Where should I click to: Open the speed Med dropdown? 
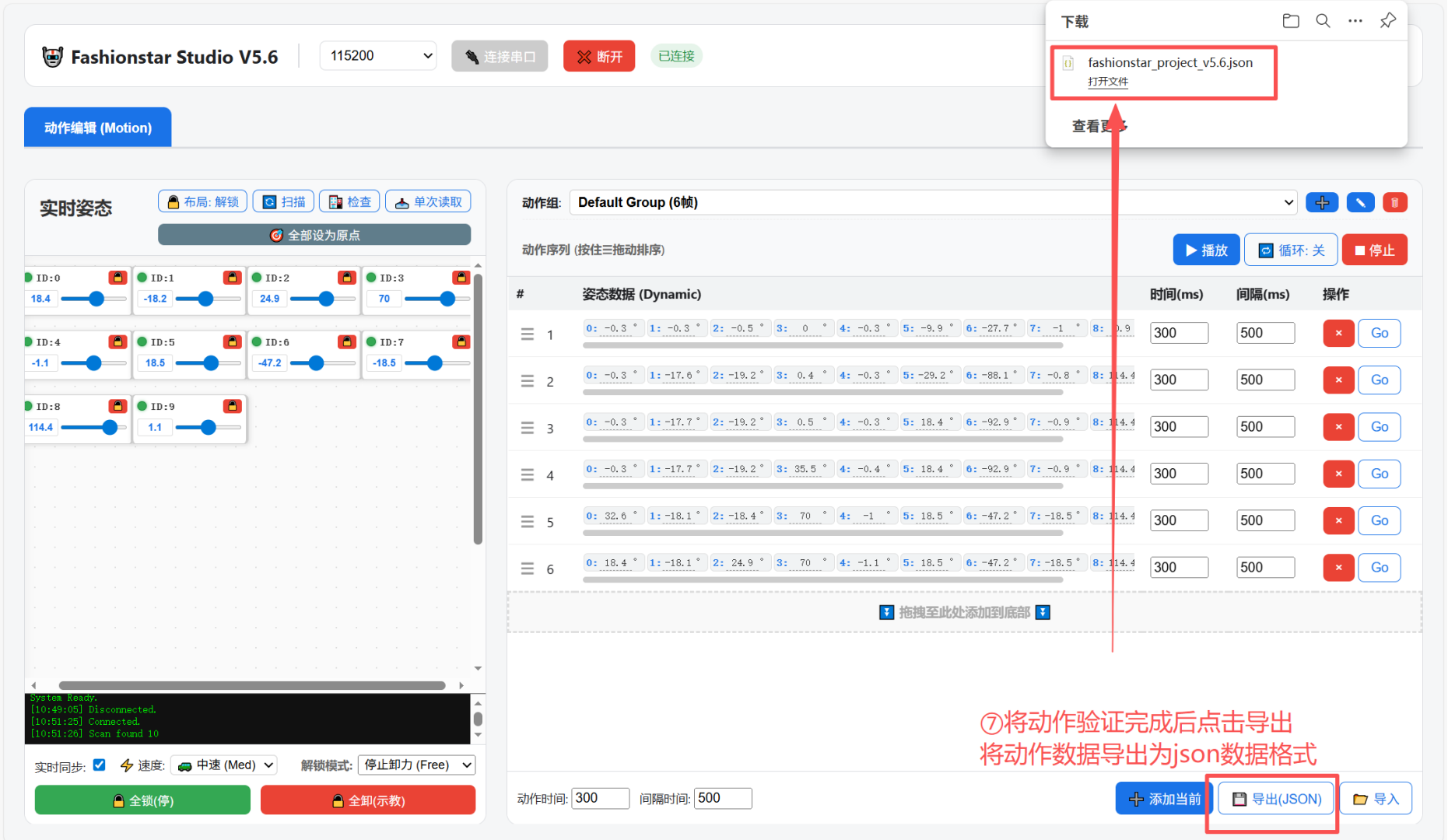click(x=225, y=765)
